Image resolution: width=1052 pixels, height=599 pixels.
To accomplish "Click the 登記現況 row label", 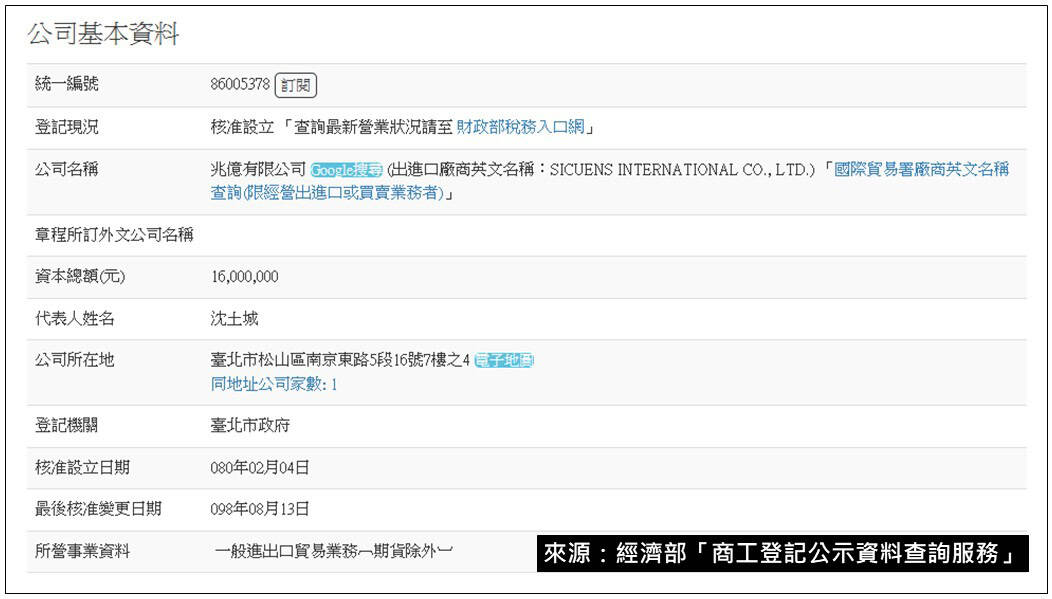I will click(x=67, y=127).
